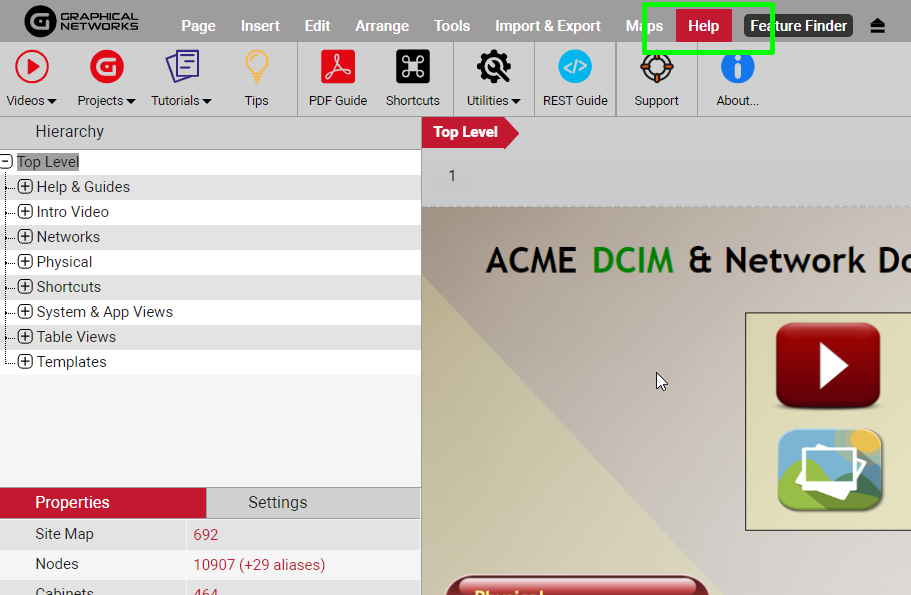
Task: Open the Import & Export menu
Action: tap(548, 26)
